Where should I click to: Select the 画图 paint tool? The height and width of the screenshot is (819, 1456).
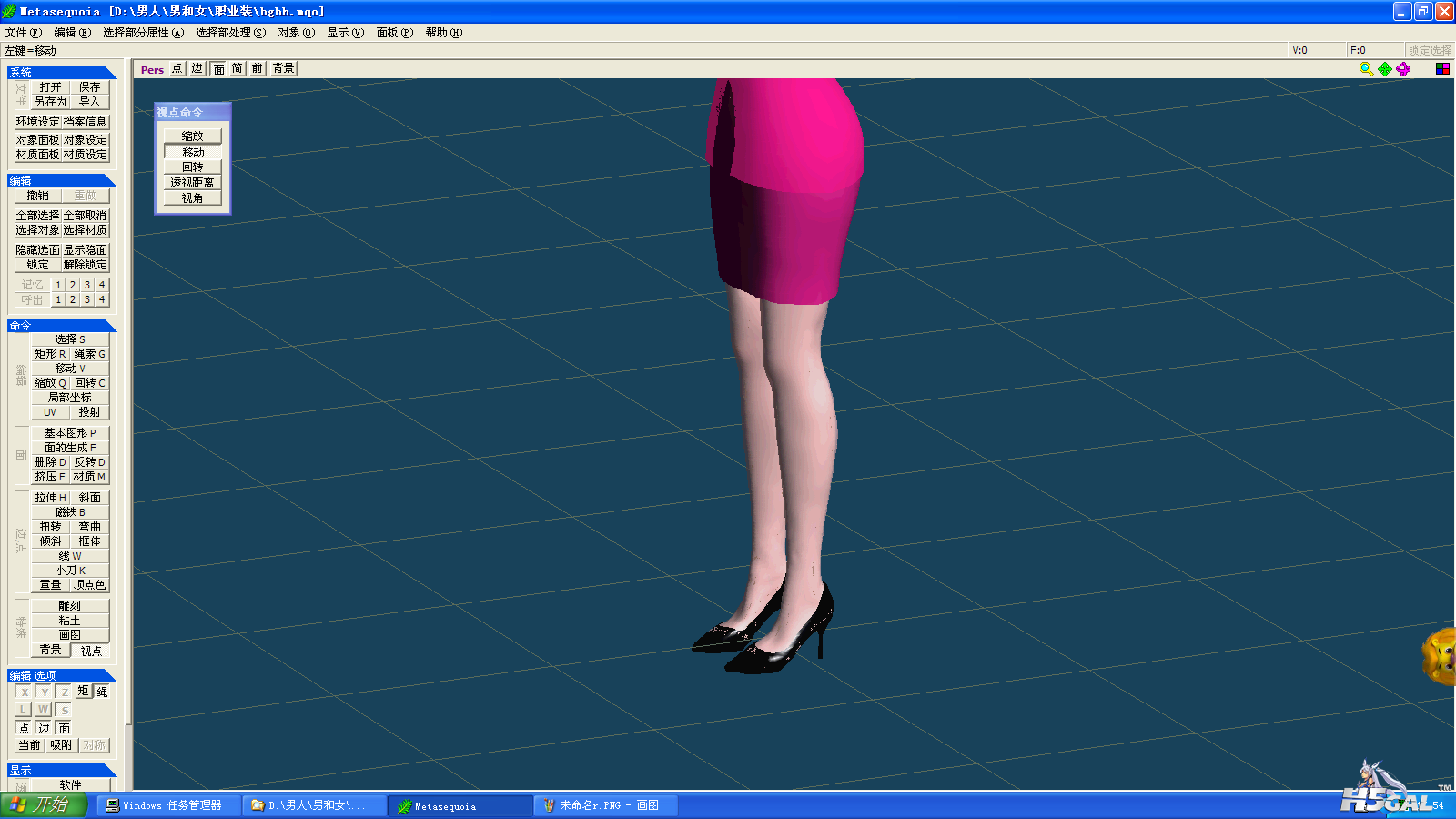[x=70, y=635]
